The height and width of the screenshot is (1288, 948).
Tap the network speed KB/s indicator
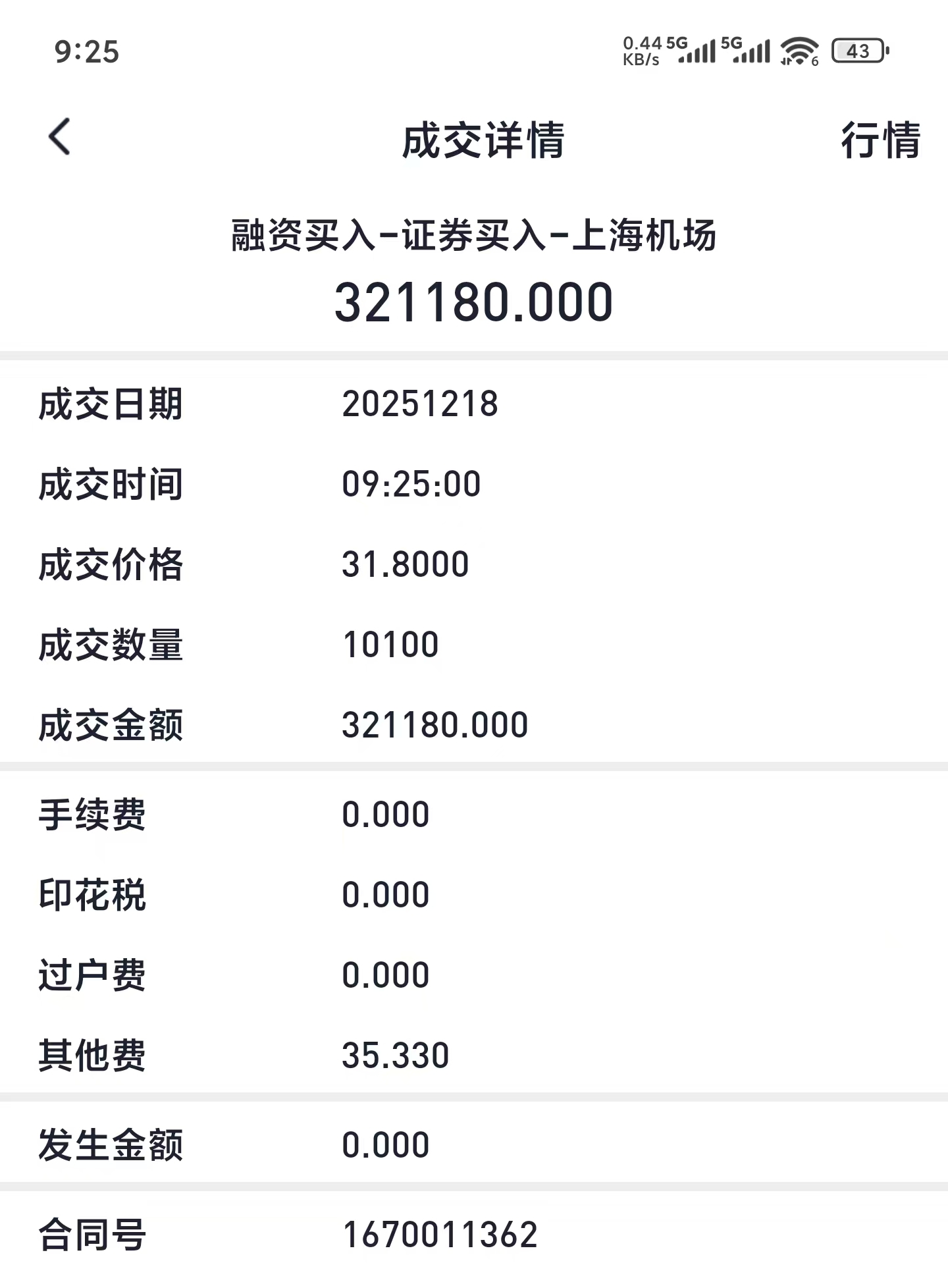642,51
